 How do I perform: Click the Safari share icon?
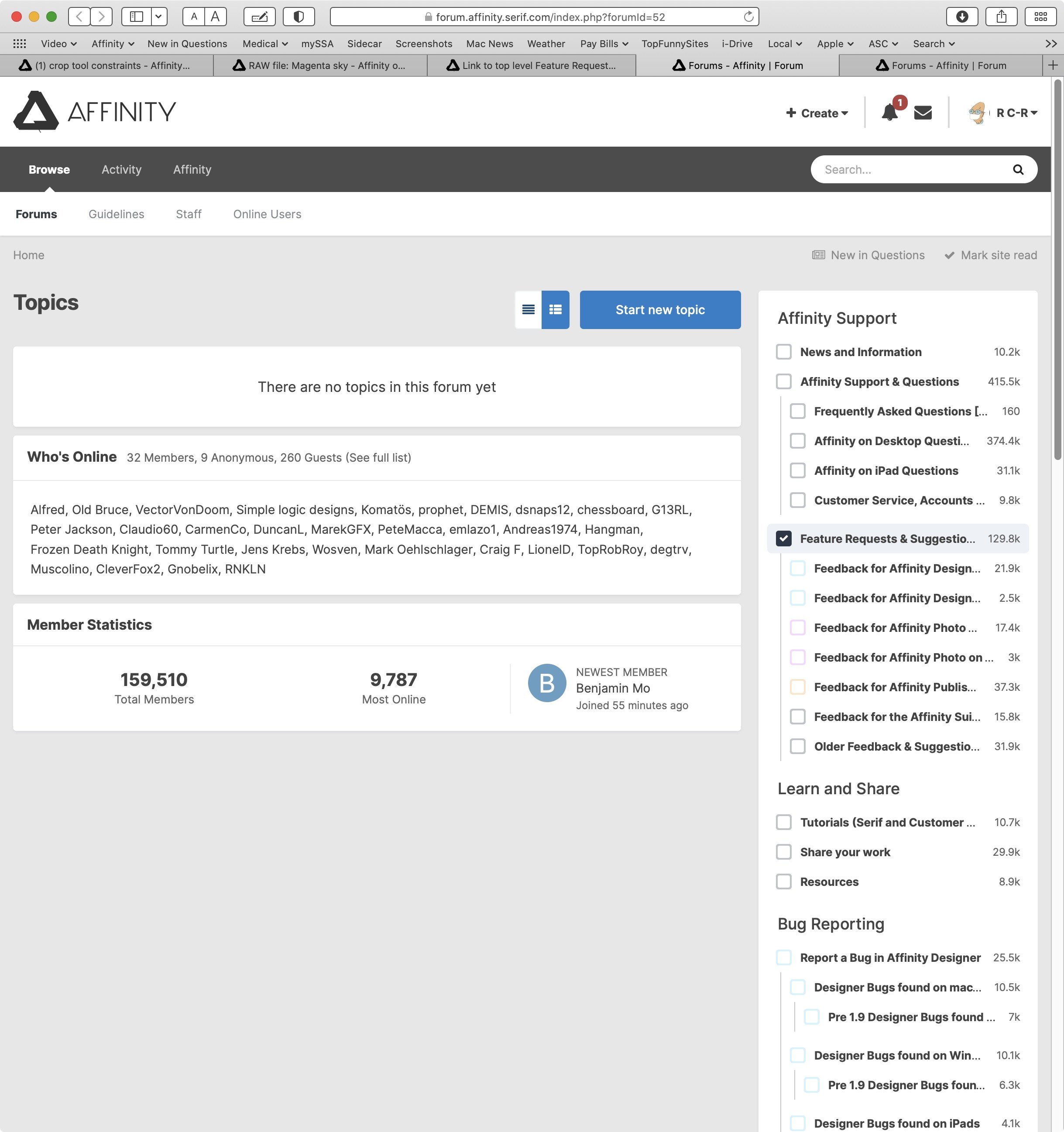click(1001, 17)
